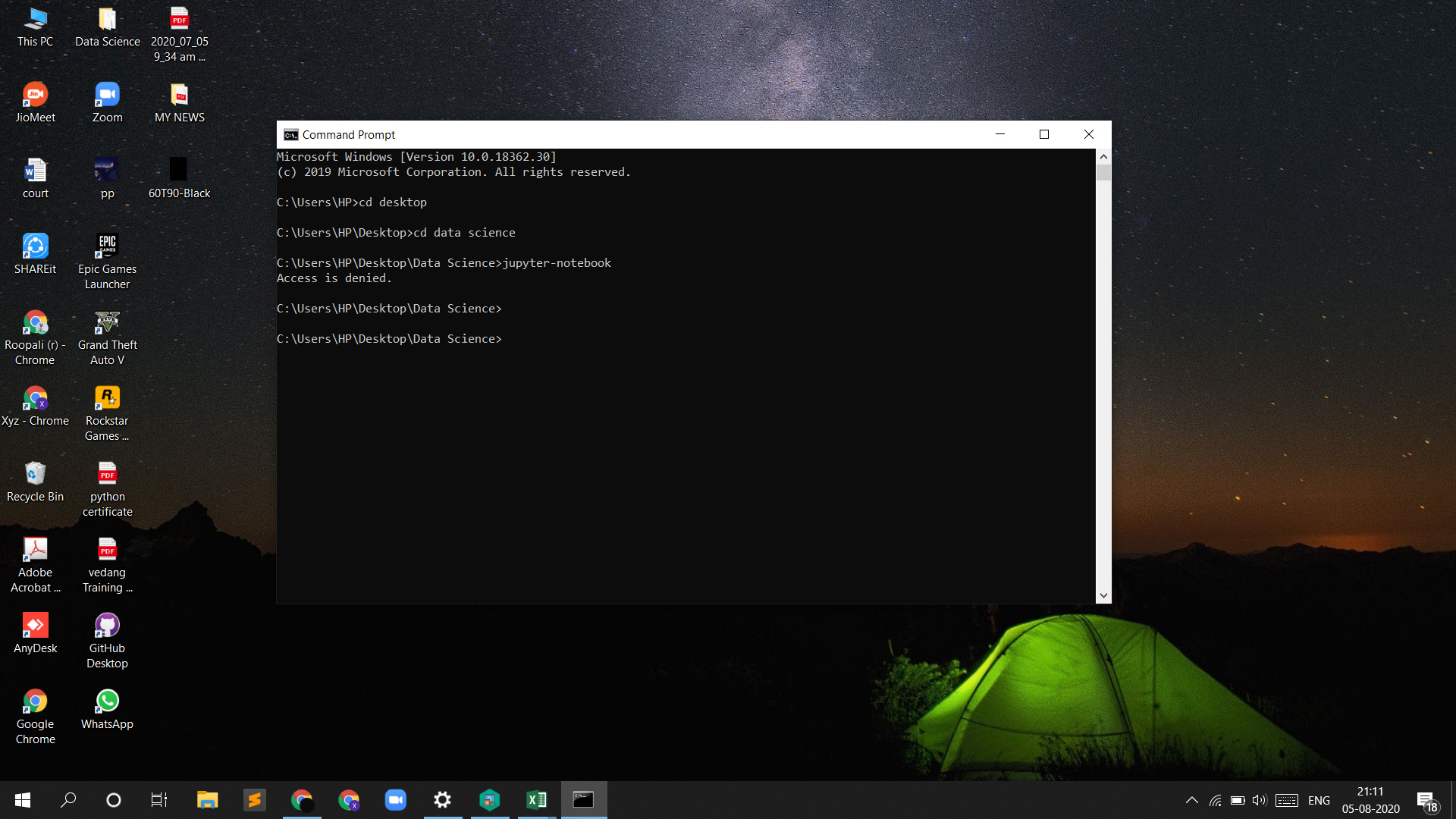Click the Sublime Text taskbar icon
The width and height of the screenshot is (1456, 819).
pyautogui.click(x=254, y=799)
